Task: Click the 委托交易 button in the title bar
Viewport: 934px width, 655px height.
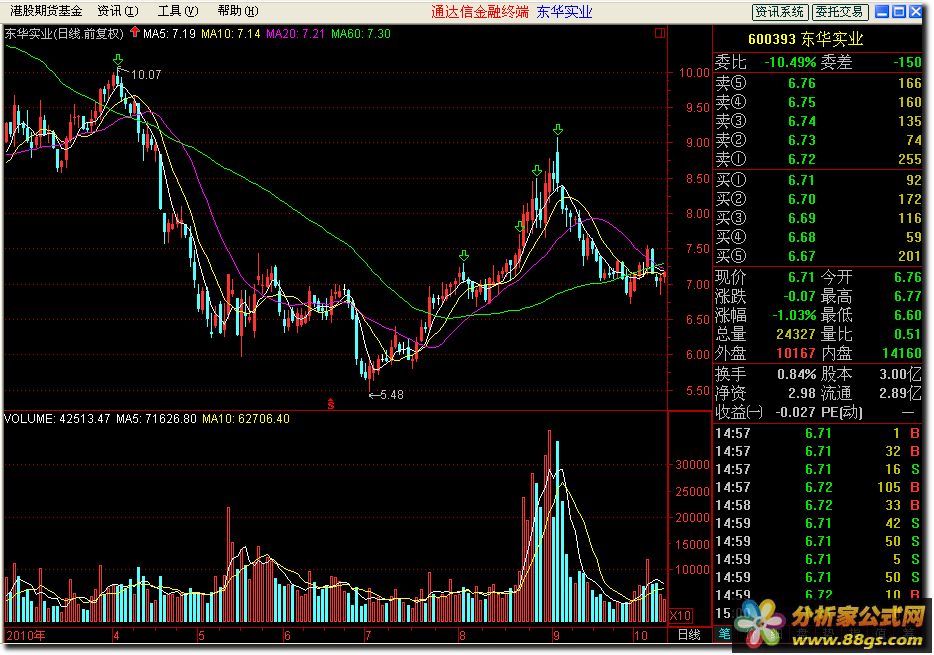Action: pyautogui.click(x=840, y=11)
